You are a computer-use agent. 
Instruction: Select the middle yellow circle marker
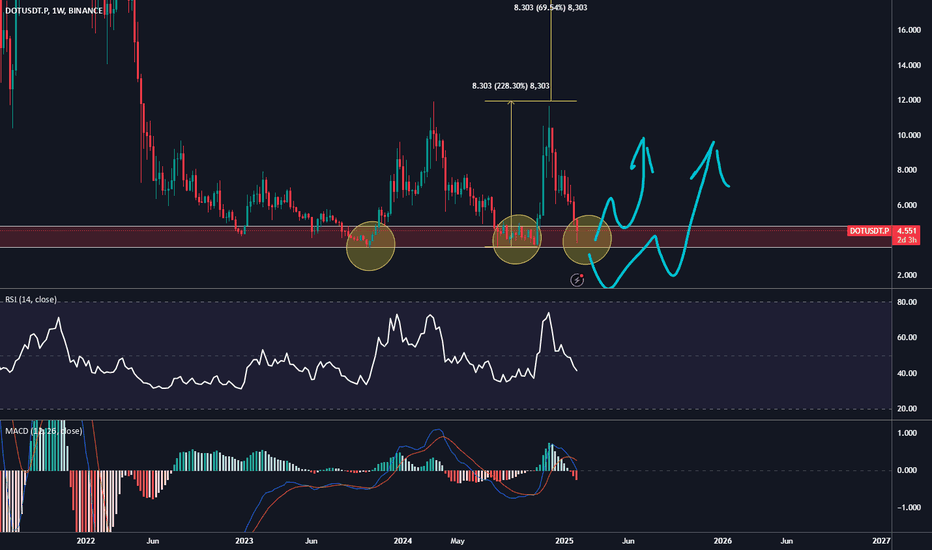pos(519,240)
